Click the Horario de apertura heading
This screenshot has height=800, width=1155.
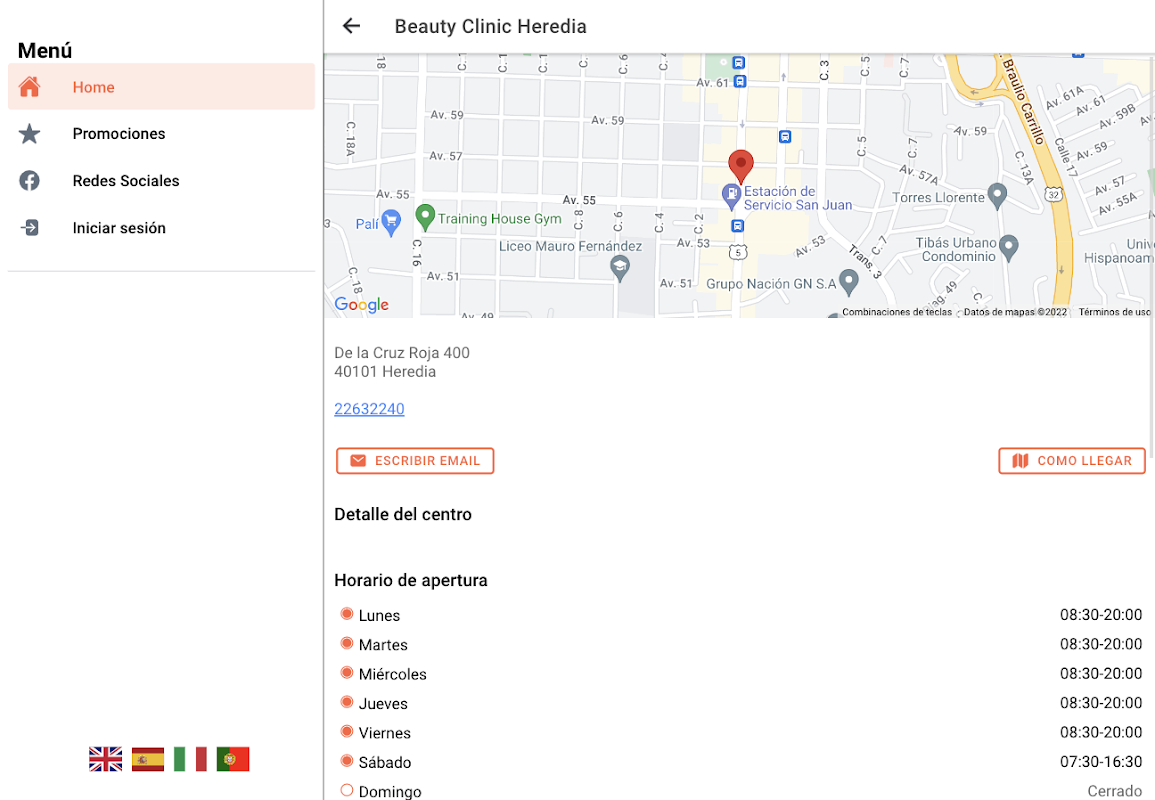[411, 580]
